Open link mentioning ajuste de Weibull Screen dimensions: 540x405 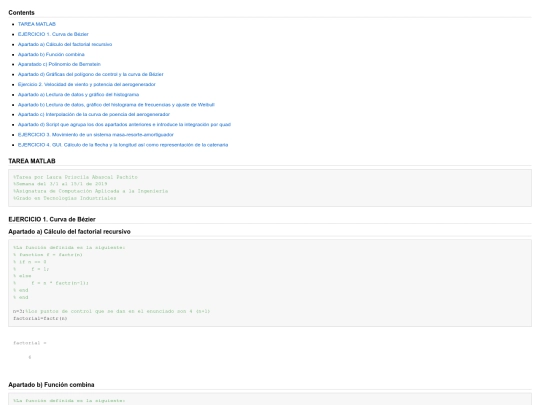[116, 104]
